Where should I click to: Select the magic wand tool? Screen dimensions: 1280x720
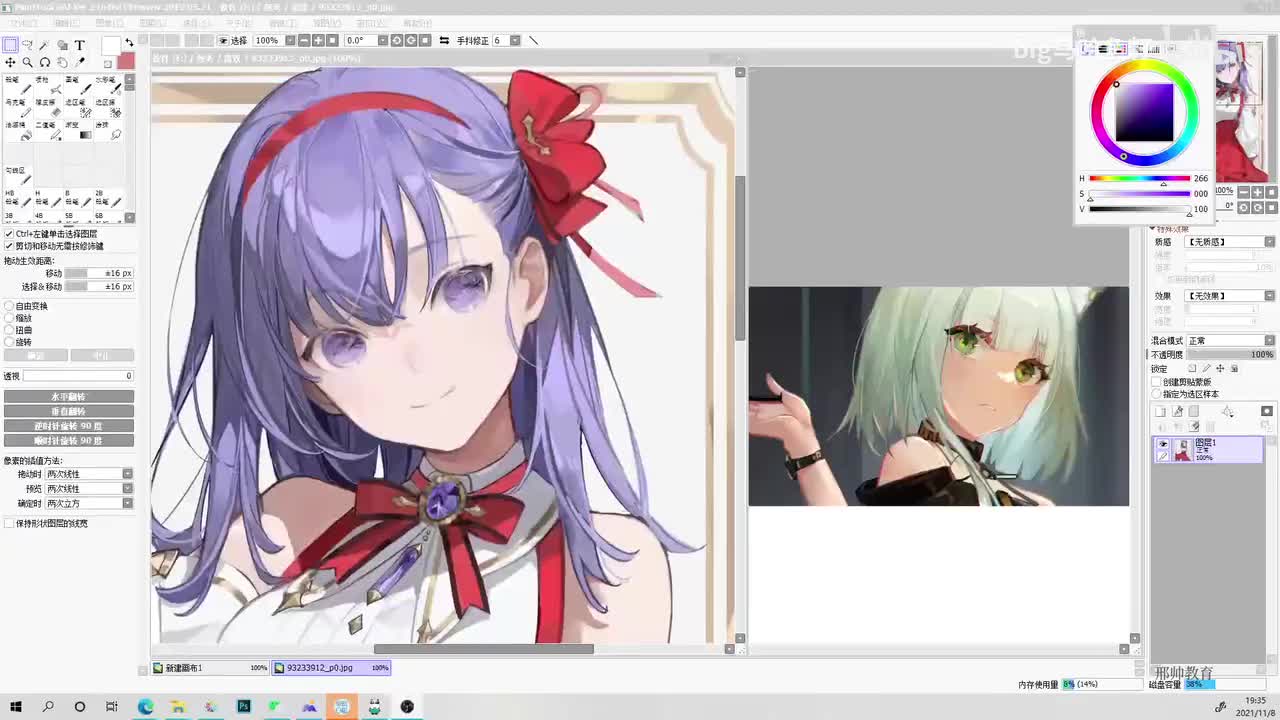pyautogui.click(x=45, y=45)
